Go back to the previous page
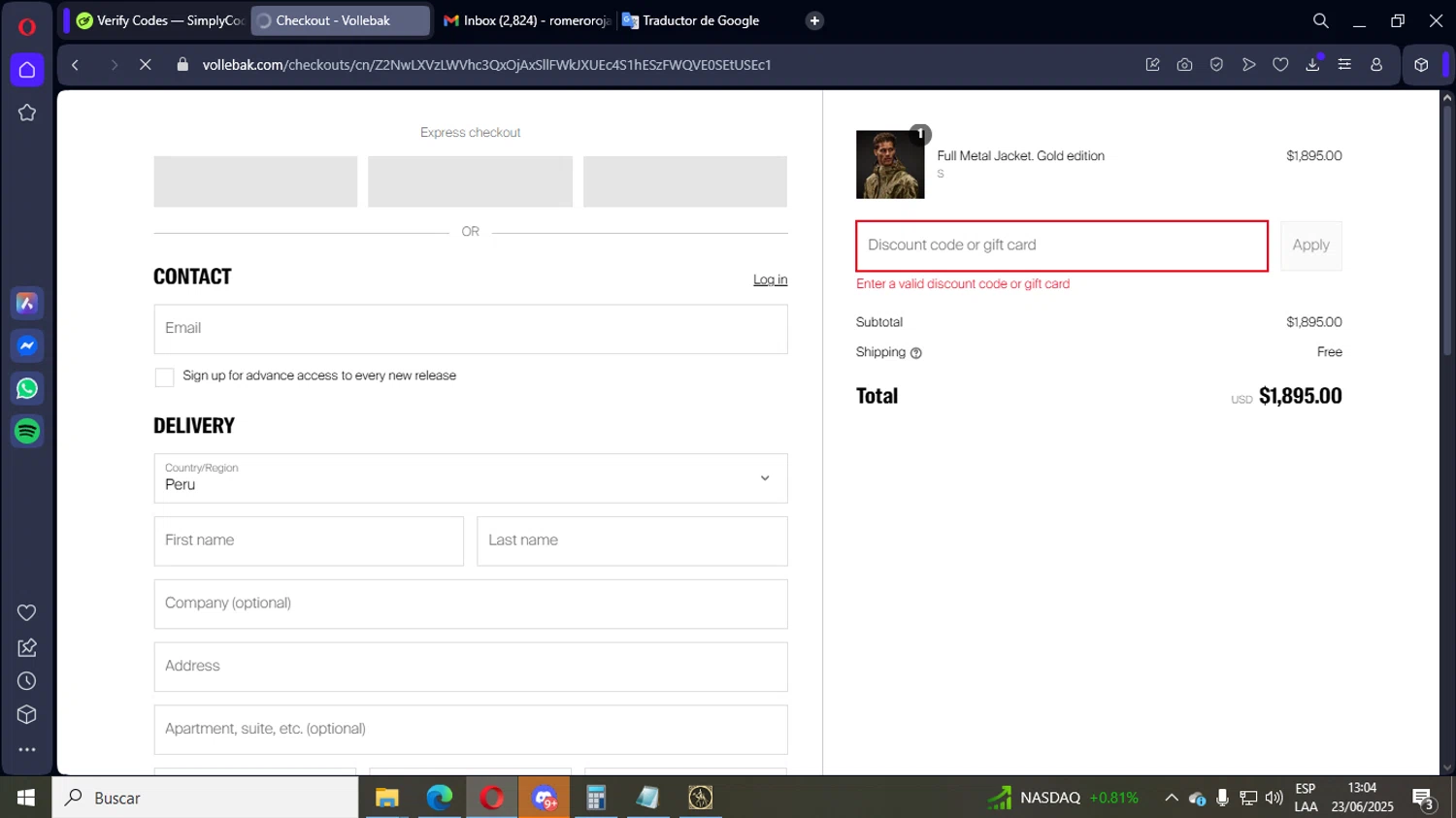 (76, 65)
